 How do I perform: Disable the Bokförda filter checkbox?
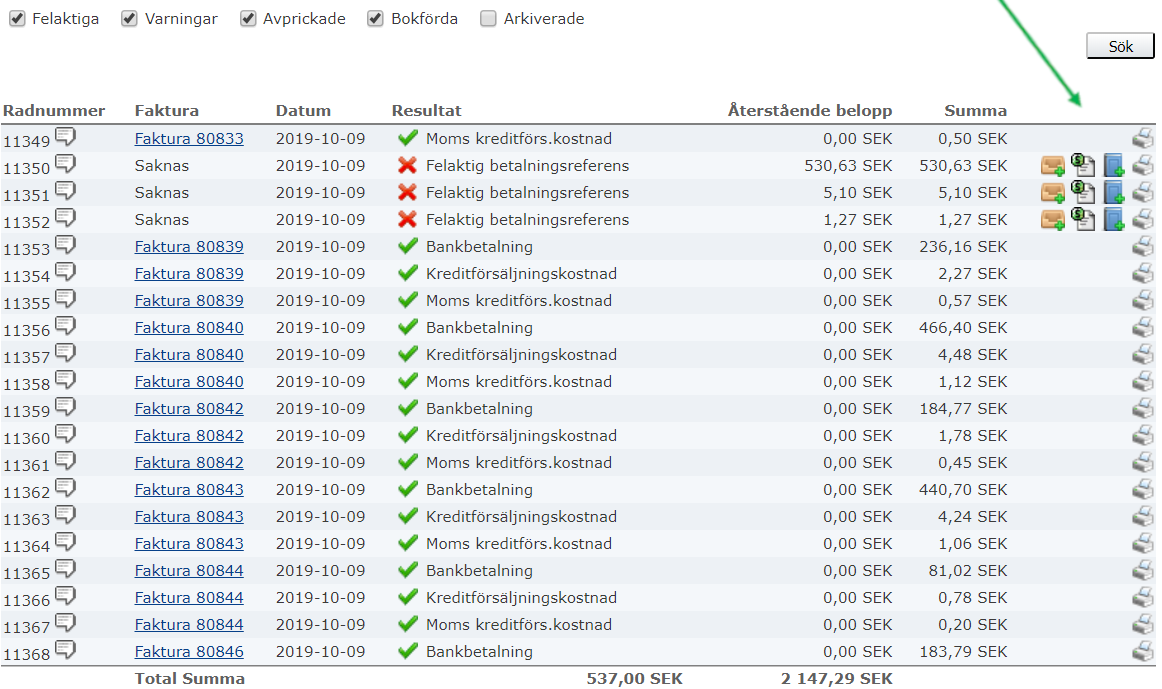375,19
